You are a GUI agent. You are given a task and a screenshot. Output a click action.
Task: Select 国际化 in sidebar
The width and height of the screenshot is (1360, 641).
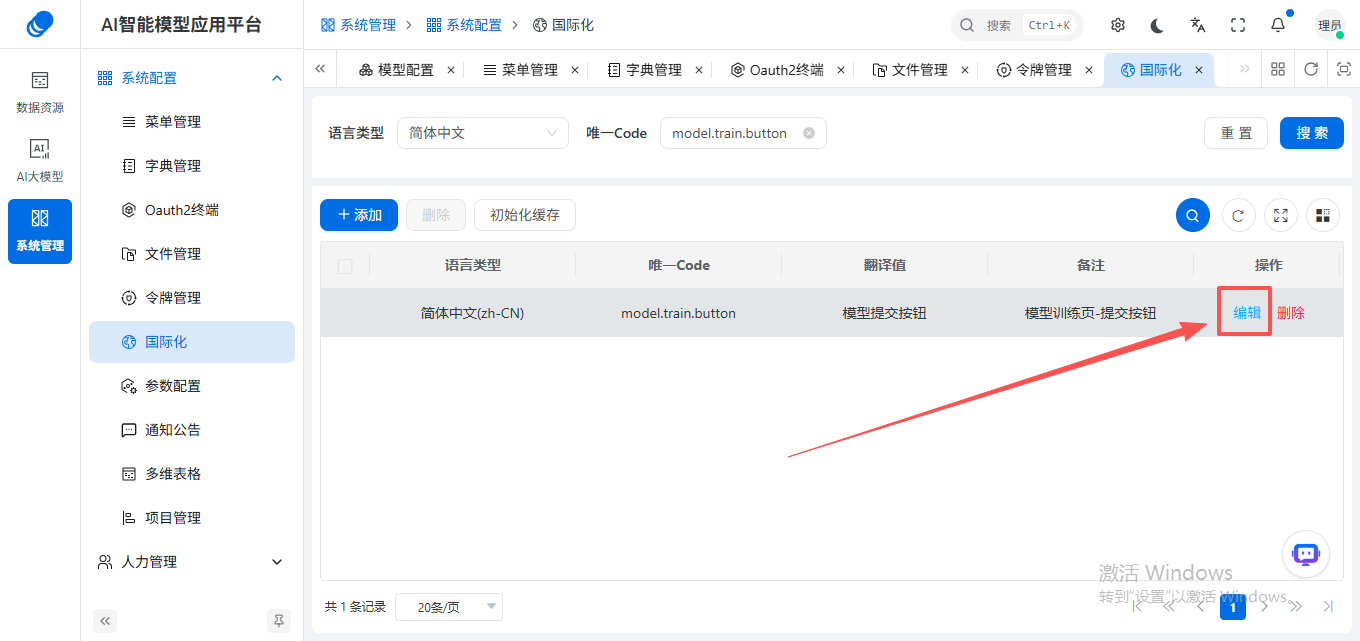point(192,342)
